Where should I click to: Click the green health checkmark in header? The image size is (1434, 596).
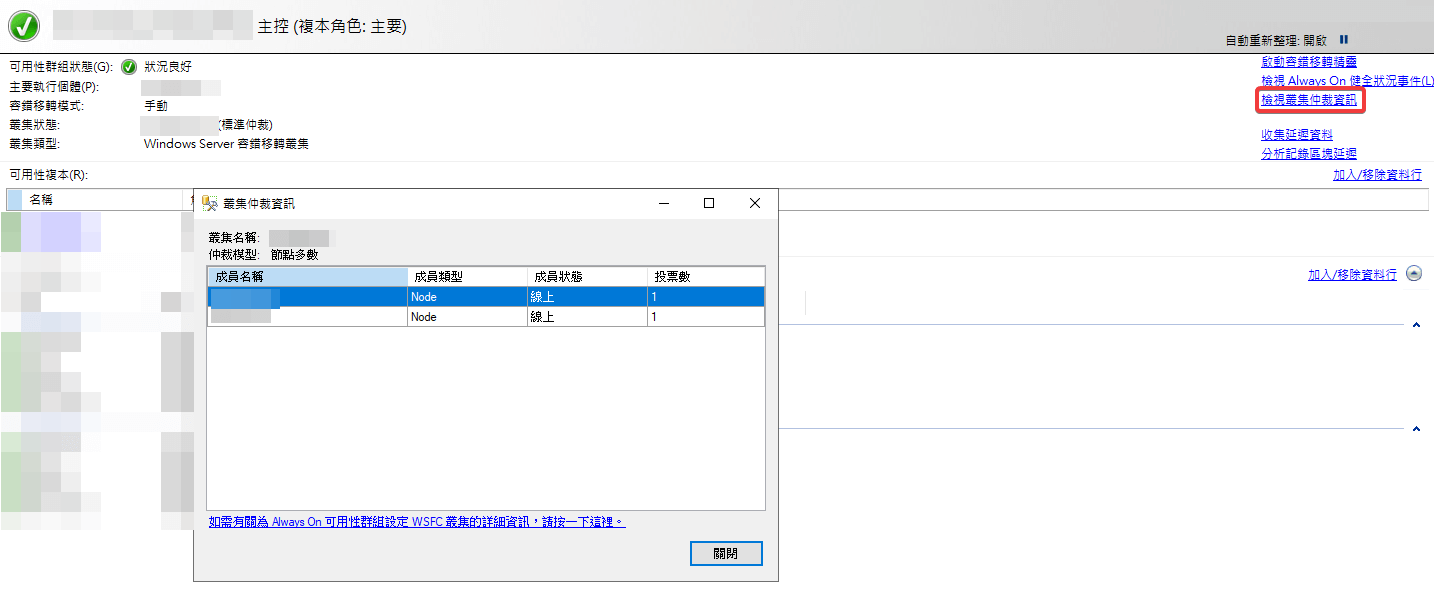[x=24, y=25]
